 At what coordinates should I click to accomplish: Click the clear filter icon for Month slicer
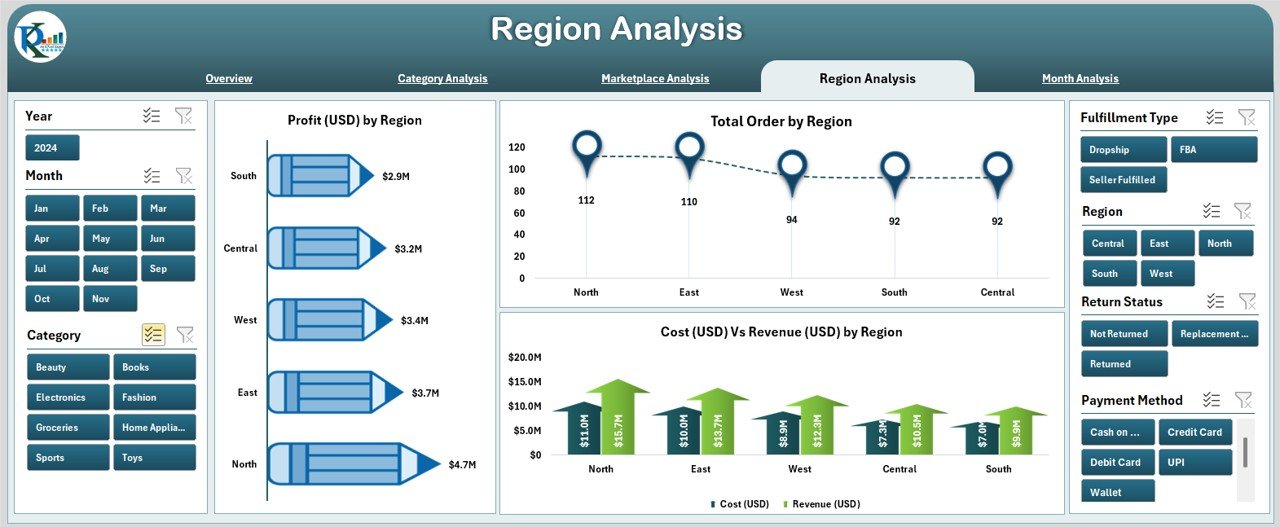(x=184, y=176)
